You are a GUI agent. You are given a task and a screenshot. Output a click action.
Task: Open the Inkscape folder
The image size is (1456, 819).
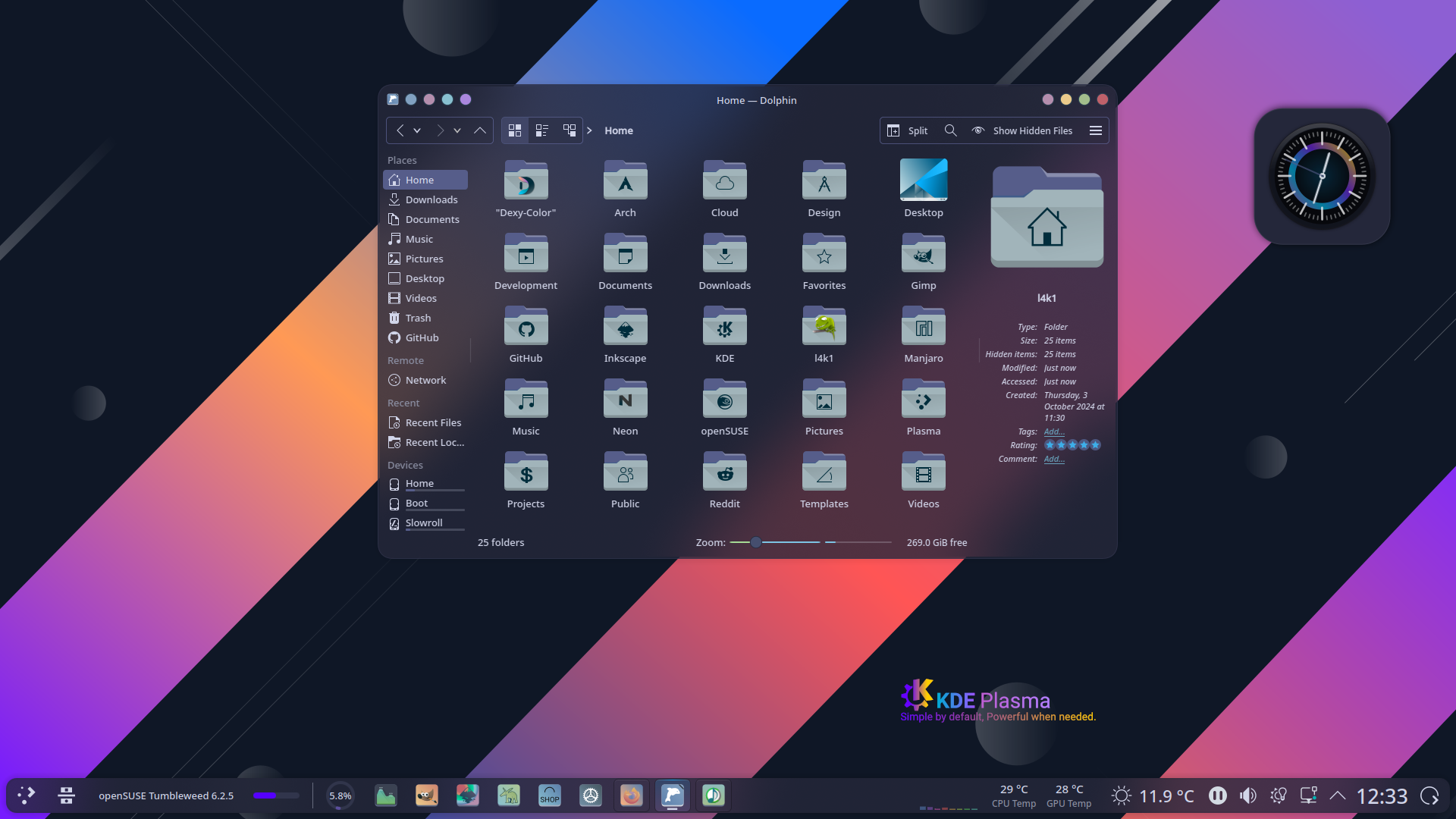(625, 334)
